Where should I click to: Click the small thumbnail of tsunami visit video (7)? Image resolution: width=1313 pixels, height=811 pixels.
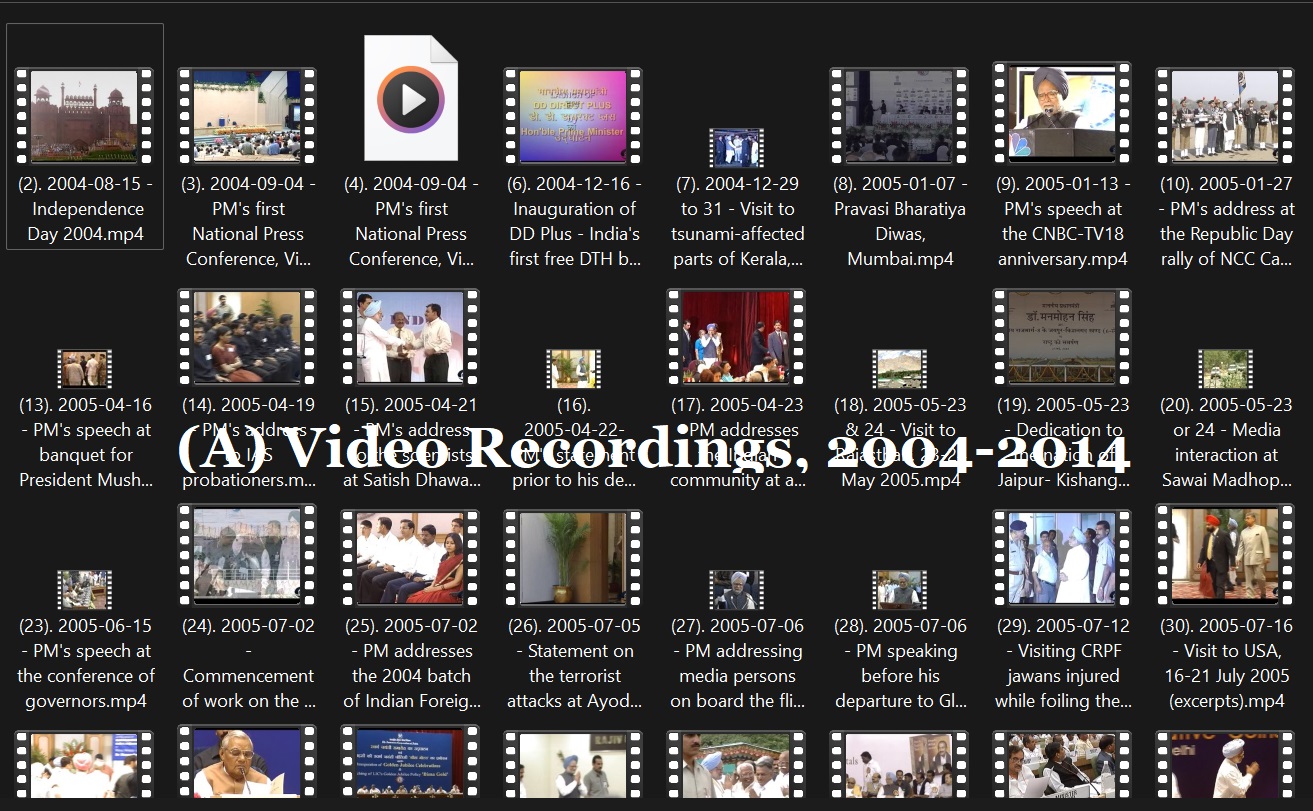(736, 148)
